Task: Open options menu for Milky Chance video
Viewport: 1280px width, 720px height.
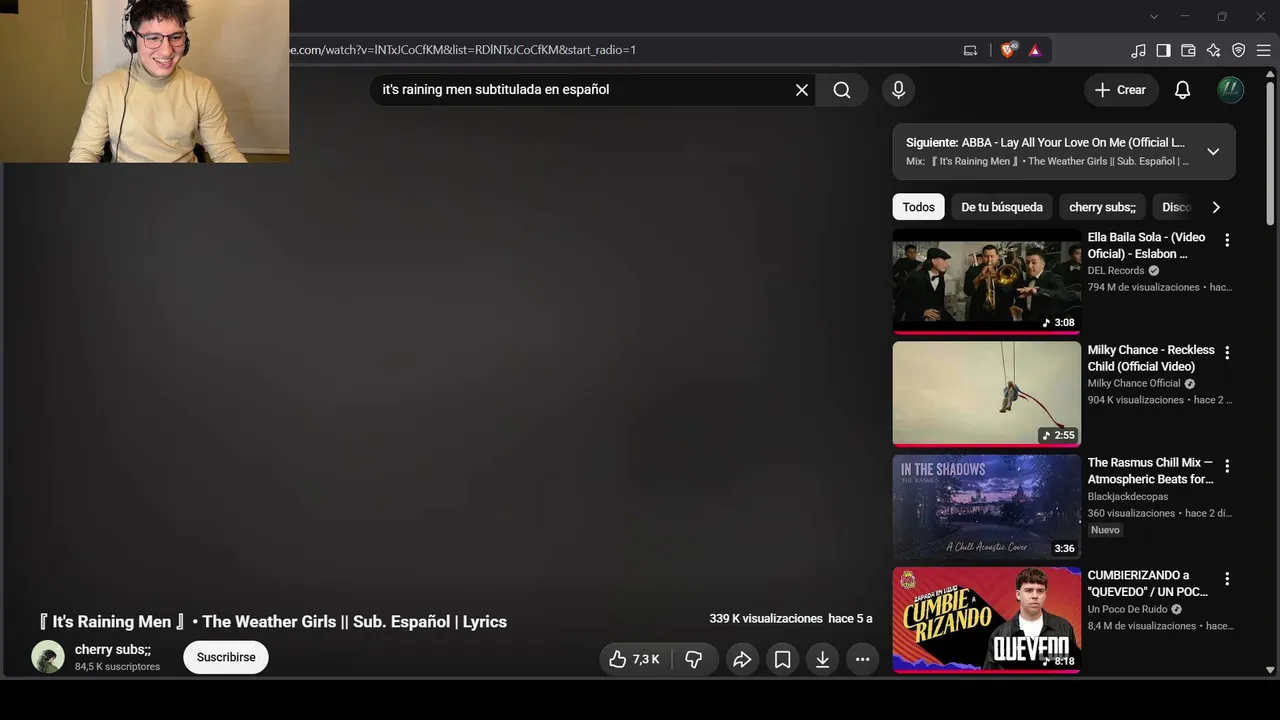Action: click(x=1227, y=353)
